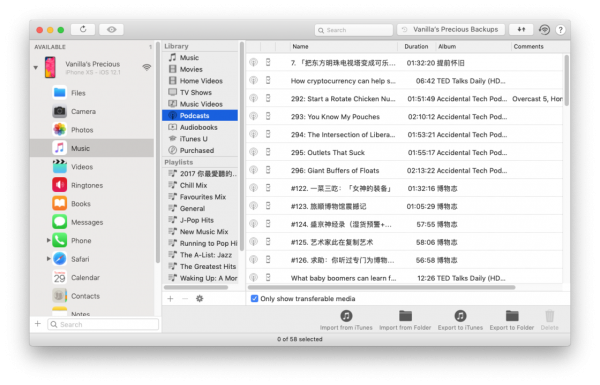Open Camera in the device sidebar
The width and height of the screenshot is (600, 385).
pyautogui.click(x=92, y=111)
